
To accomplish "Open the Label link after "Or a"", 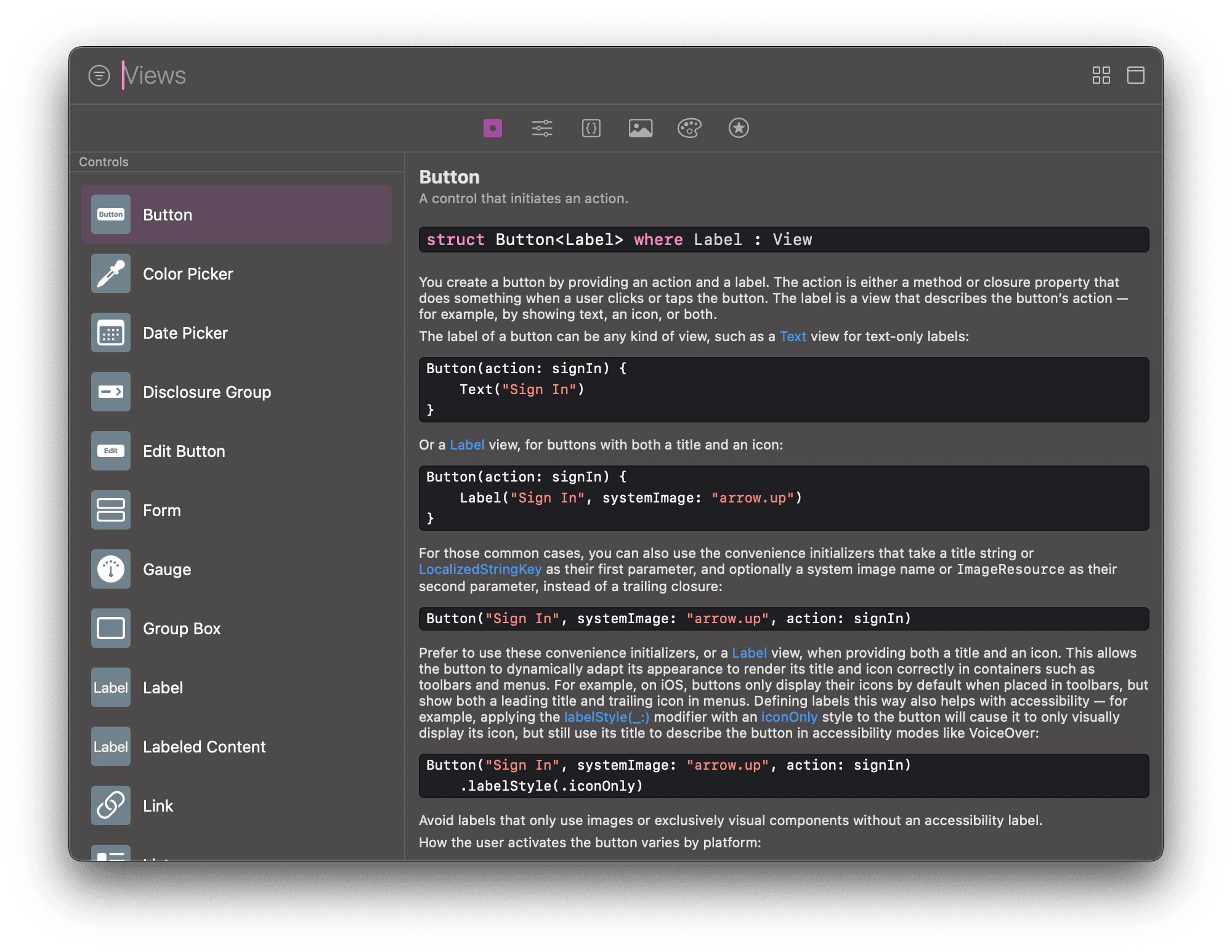I will pos(467,445).
